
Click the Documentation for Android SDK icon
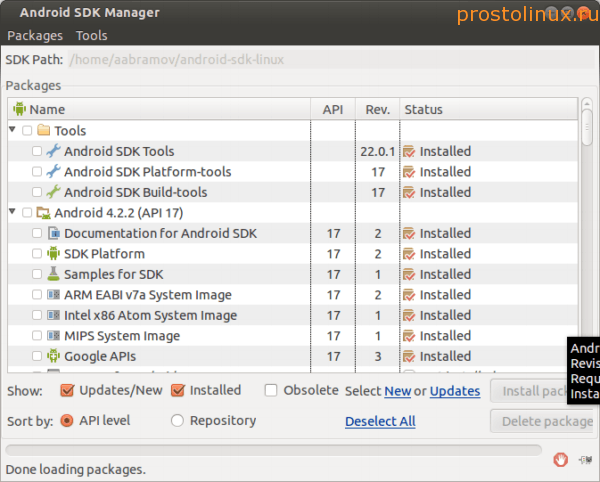(54, 233)
